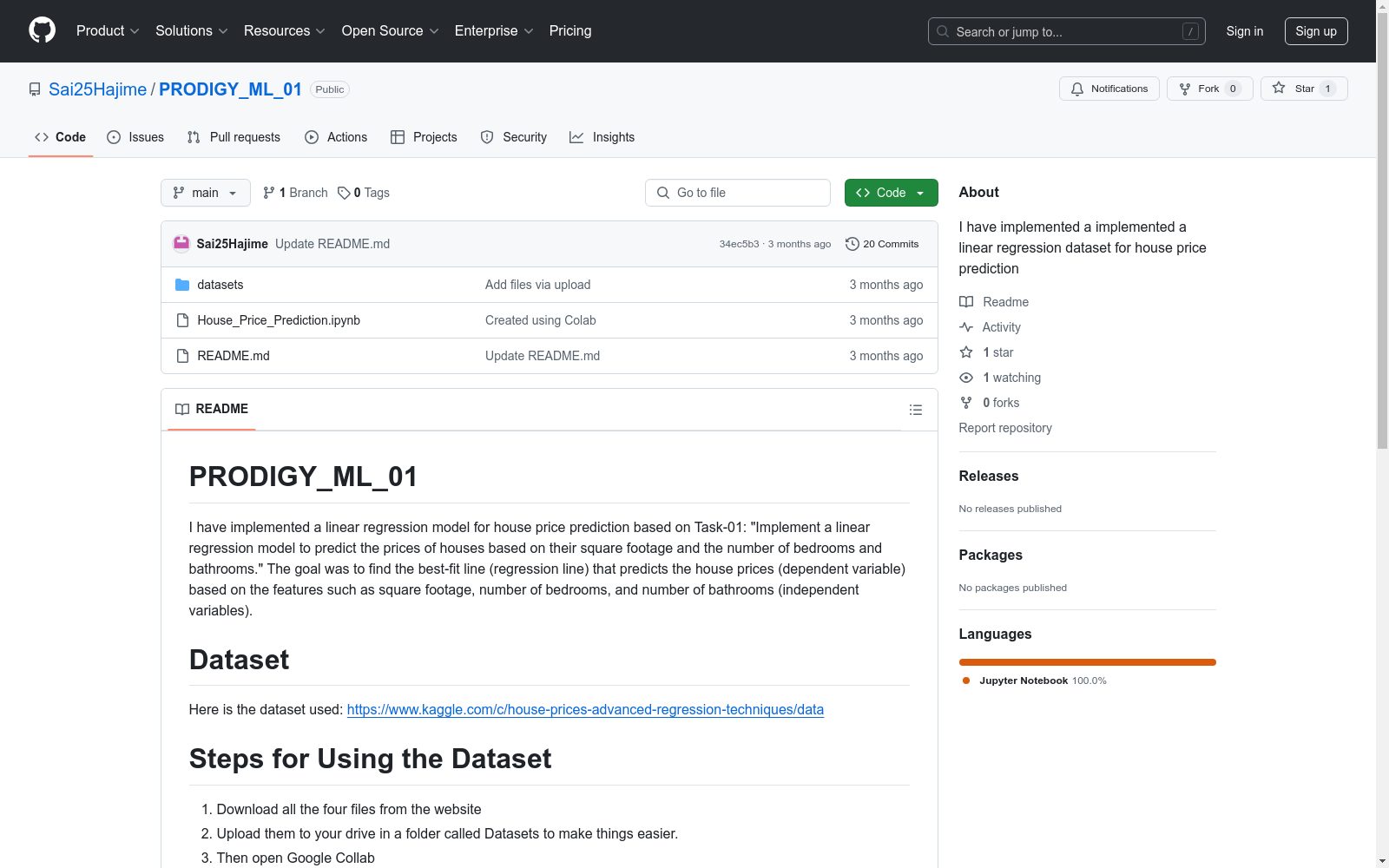Image resolution: width=1389 pixels, height=868 pixels.
Task: Open the README outline list icon
Action: tap(915, 410)
